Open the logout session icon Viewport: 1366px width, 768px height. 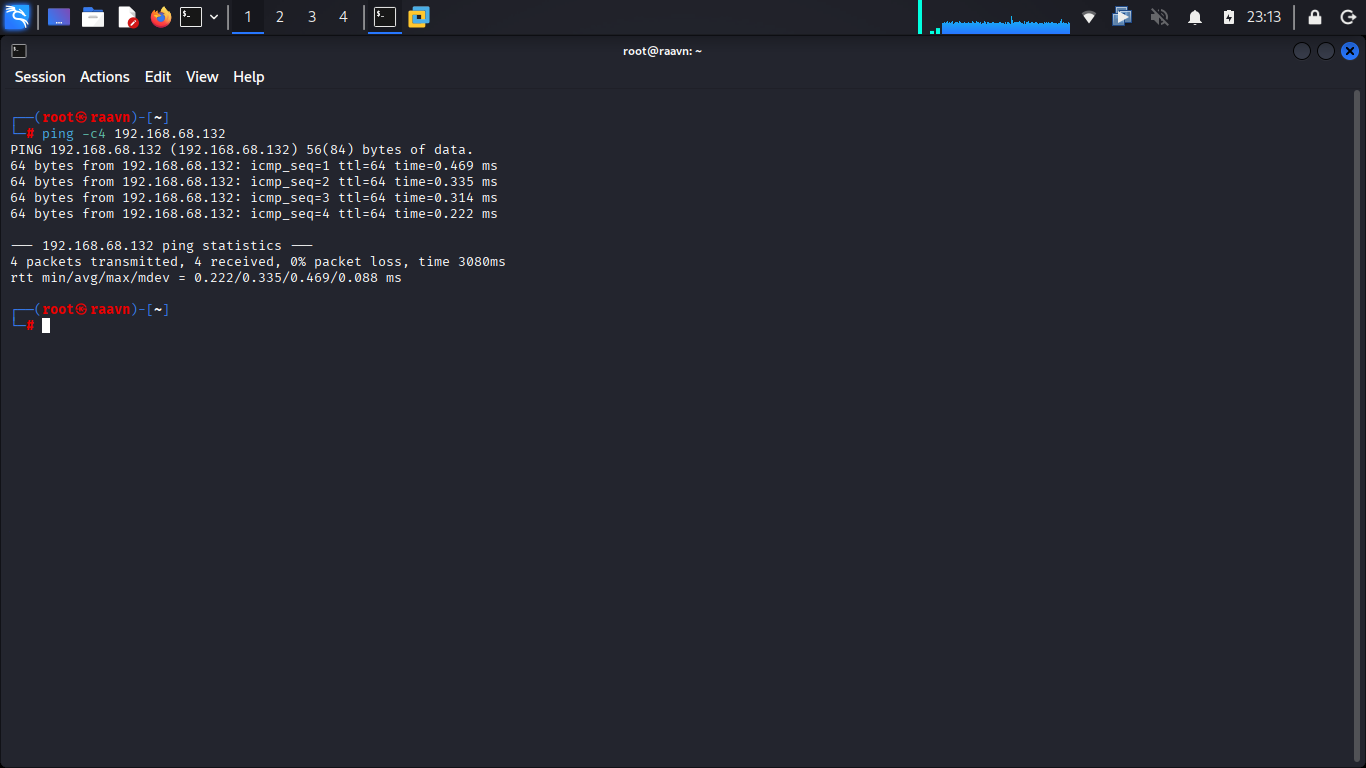[1347, 17]
